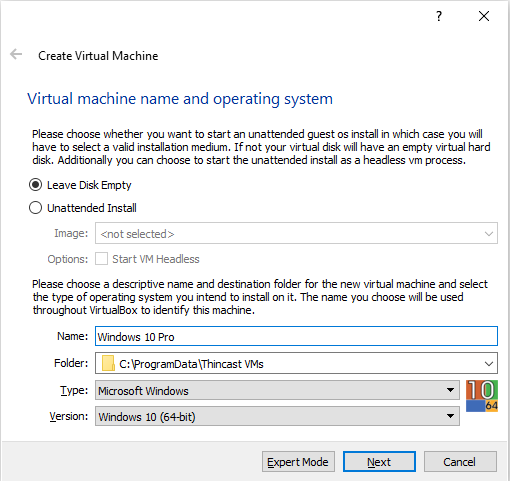Click the Options: label
The image size is (510, 481).
(68, 259)
